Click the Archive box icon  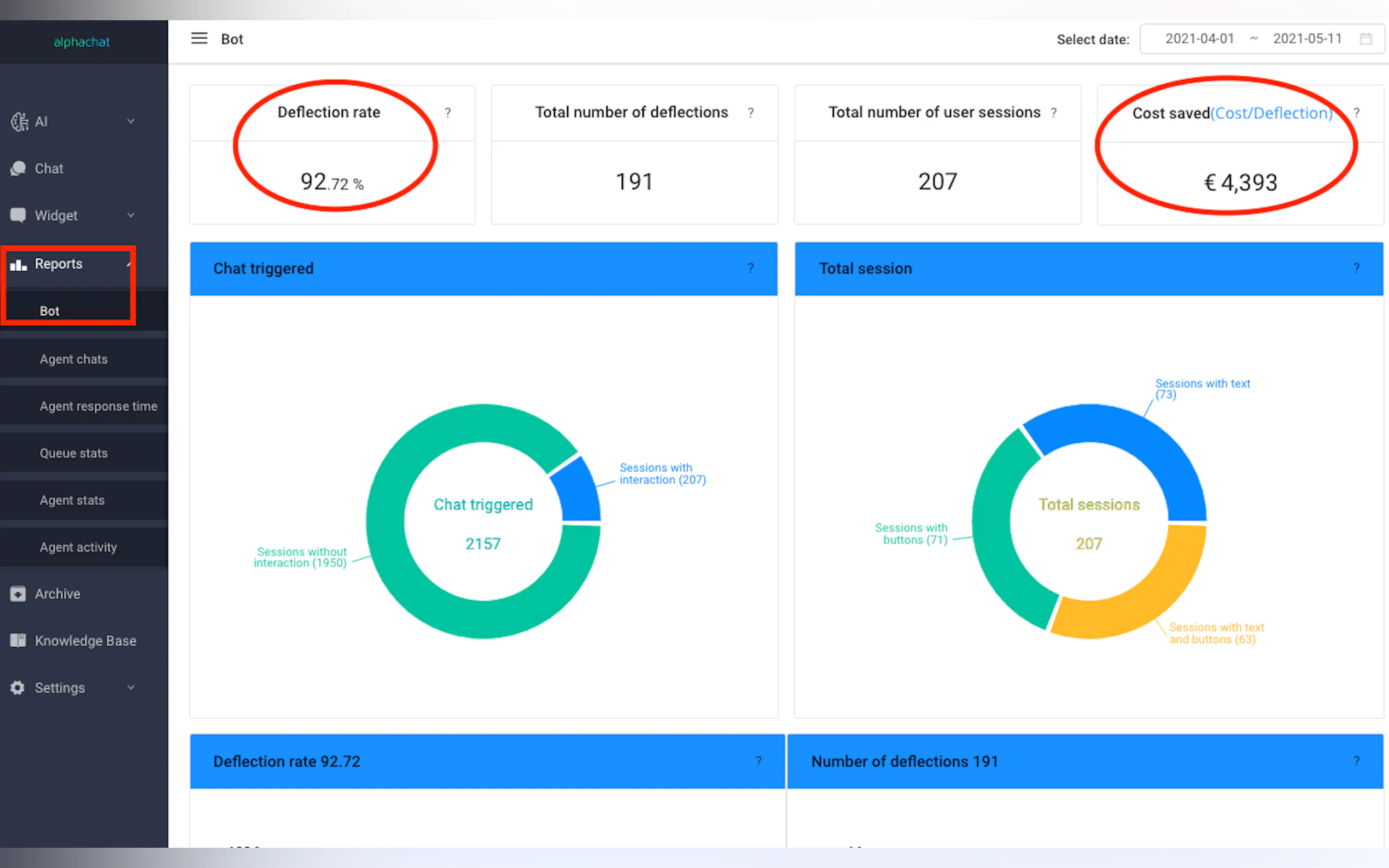click(18, 594)
